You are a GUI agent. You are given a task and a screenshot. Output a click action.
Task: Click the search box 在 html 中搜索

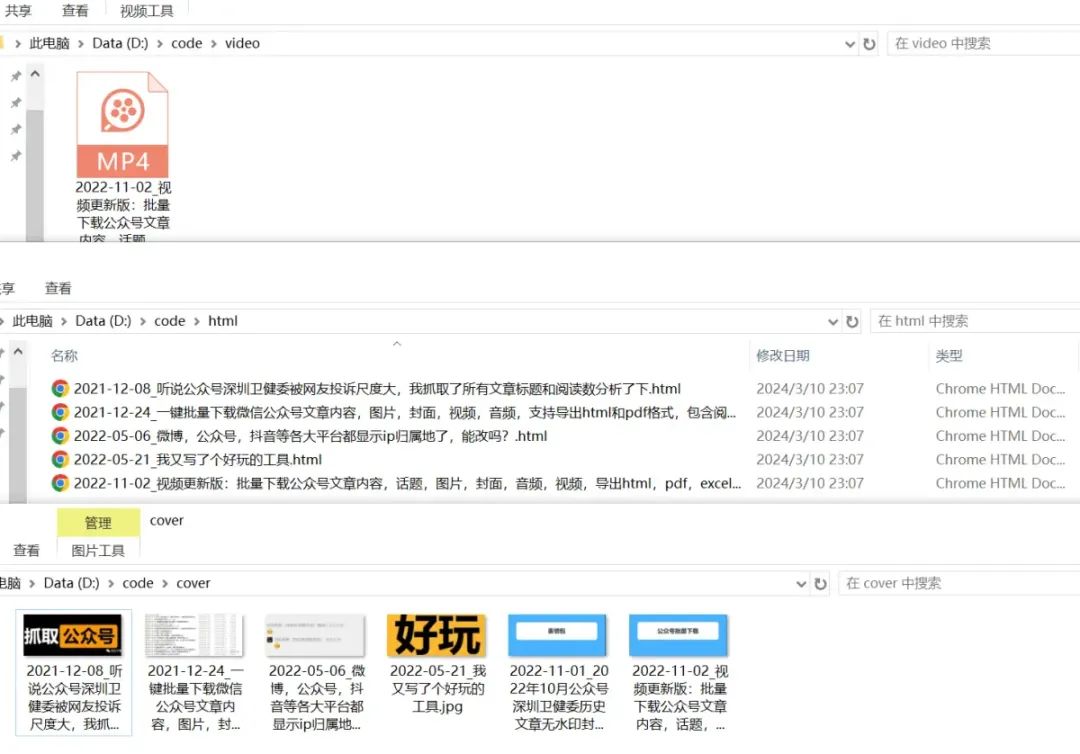[x=975, y=321]
